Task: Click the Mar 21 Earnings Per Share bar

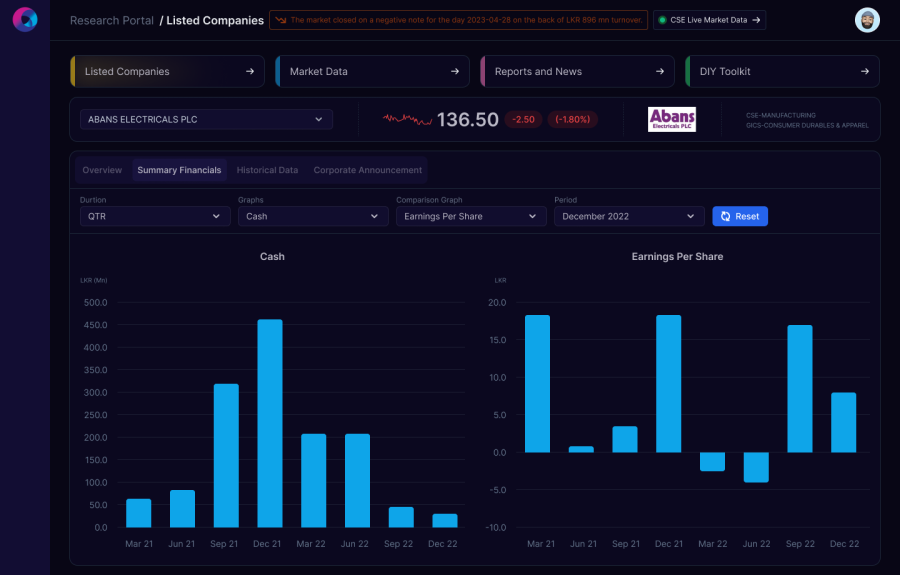Action: coord(537,383)
